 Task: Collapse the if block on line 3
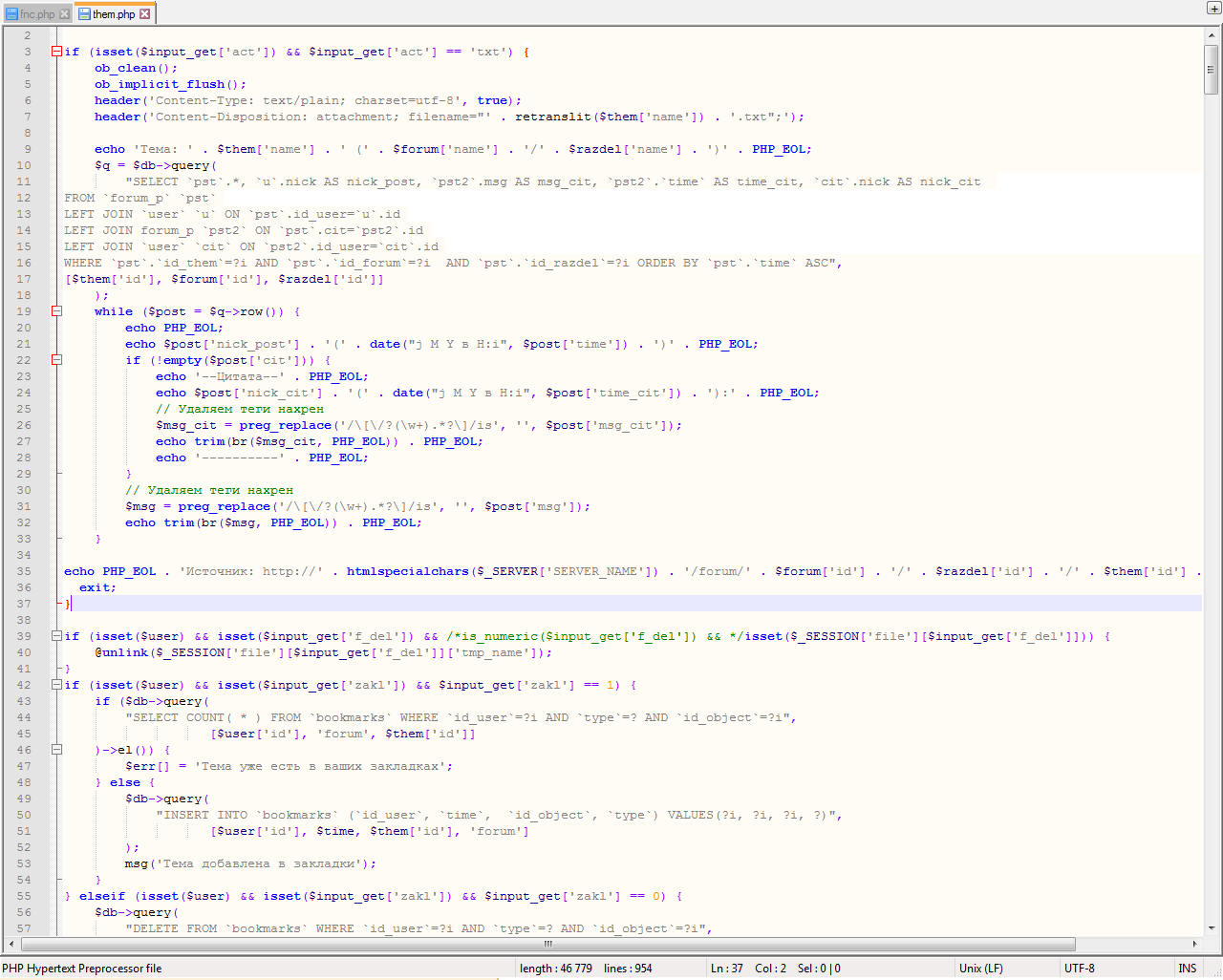point(56,52)
